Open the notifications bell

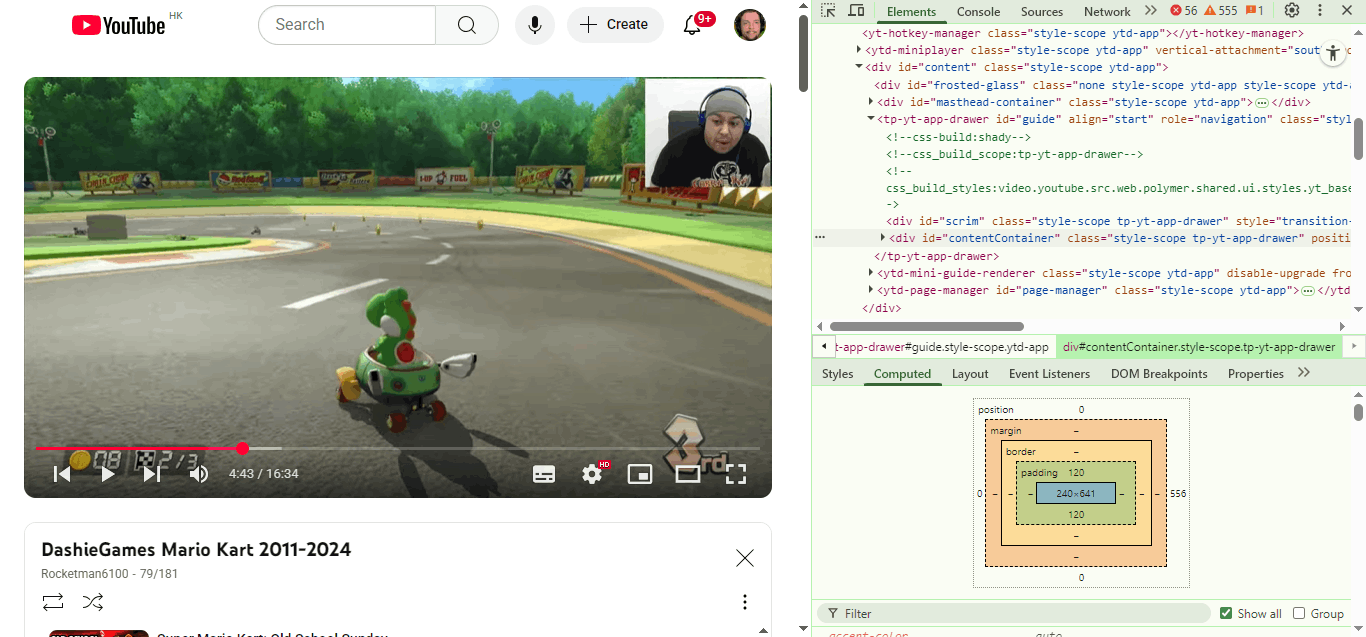[692, 25]
